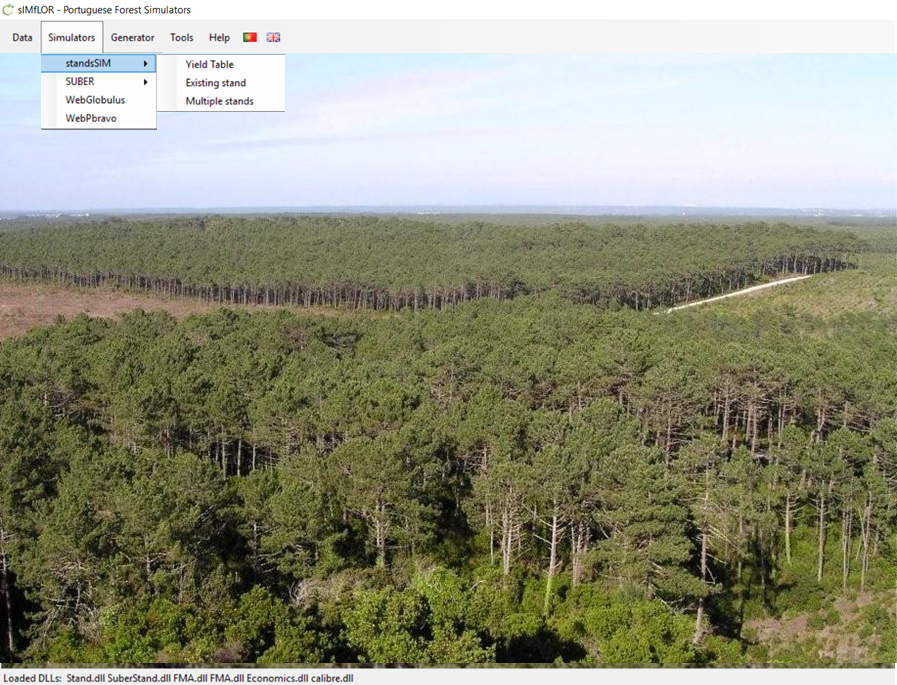897x685 pixels.
Task: Choose Existing stand under standsSIM
Action: click(x=221, y=83)
